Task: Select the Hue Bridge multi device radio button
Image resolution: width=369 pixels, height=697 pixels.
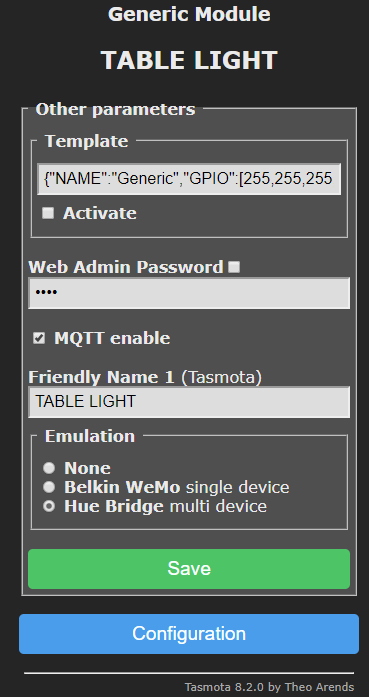Action: (49, 506)
